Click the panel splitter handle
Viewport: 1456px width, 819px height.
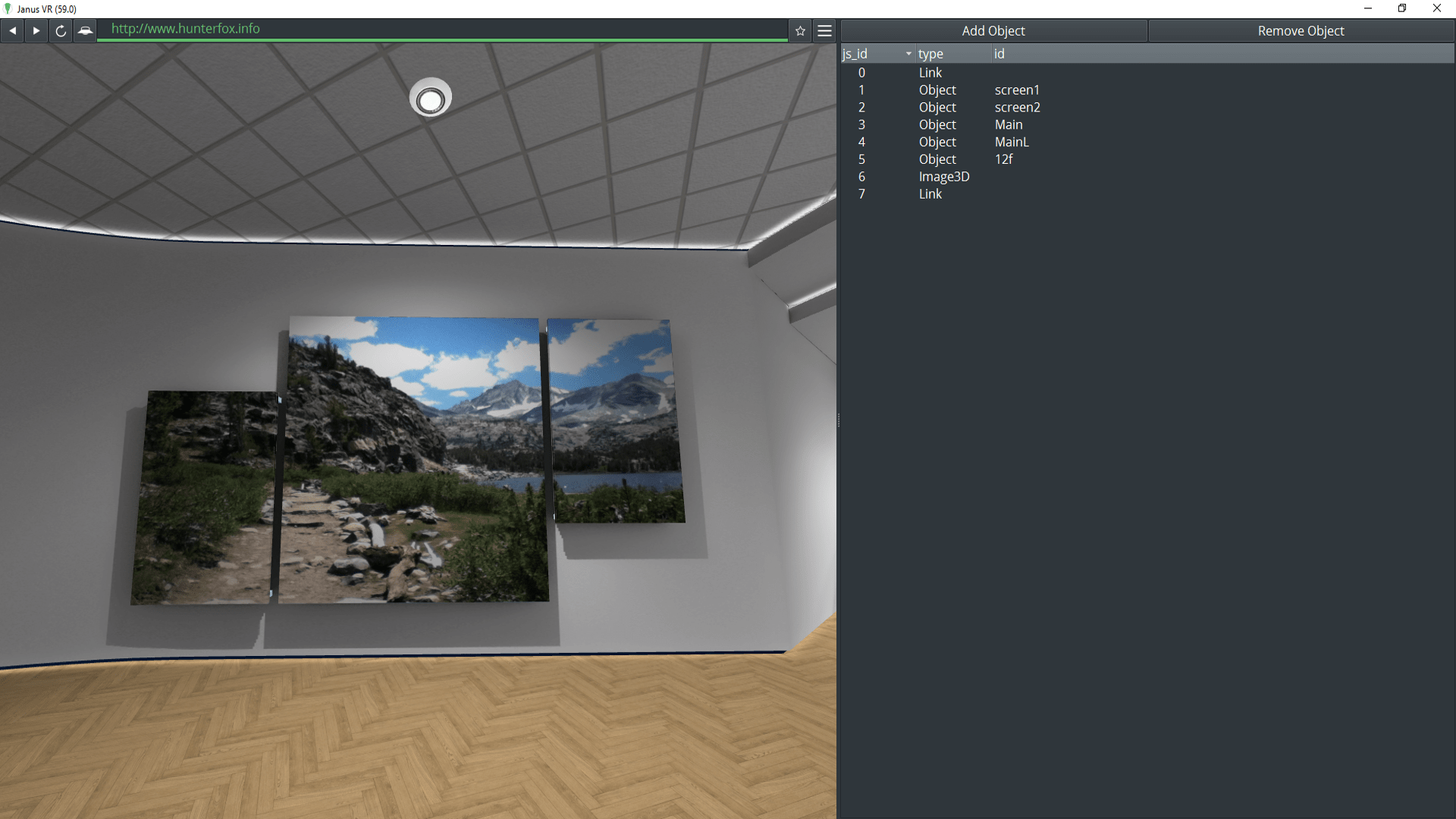coord(838,420)
